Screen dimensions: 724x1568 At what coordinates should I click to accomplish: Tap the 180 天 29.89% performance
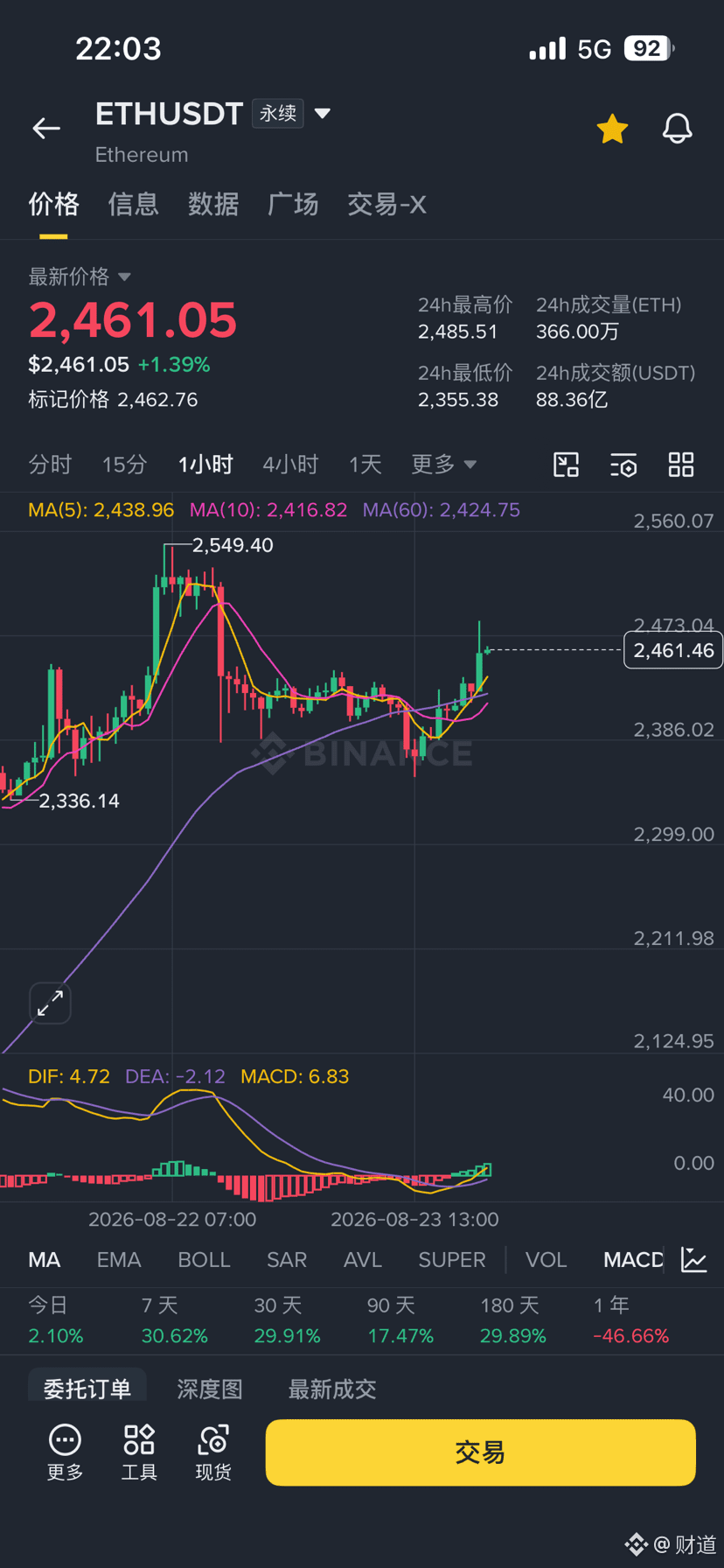click(513, 1321)
